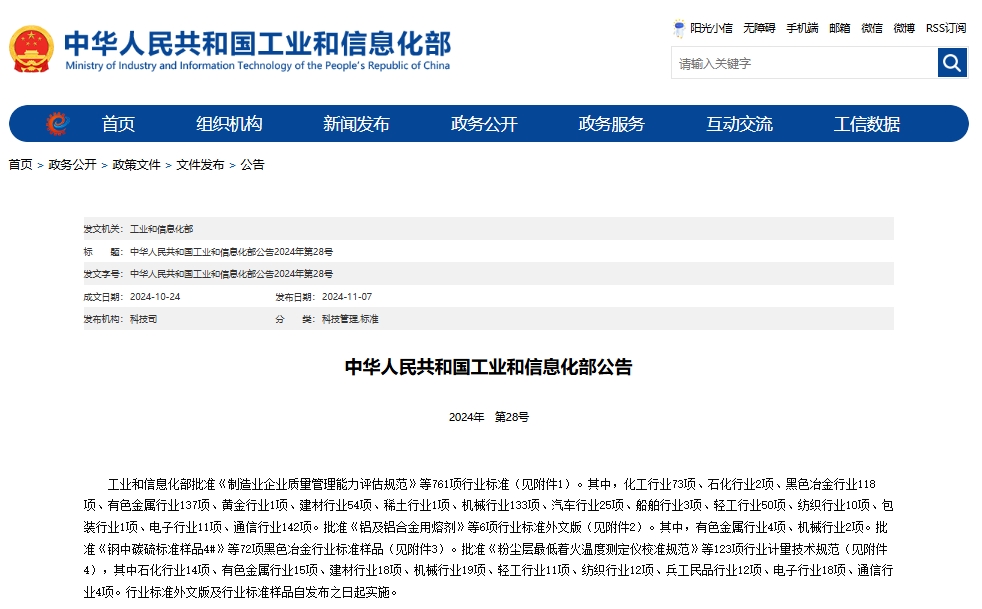The width and height of the screenshot is (982, 609).
Task: Click 文件发布 in the breadcrumb trail
Action: point(200,165)
